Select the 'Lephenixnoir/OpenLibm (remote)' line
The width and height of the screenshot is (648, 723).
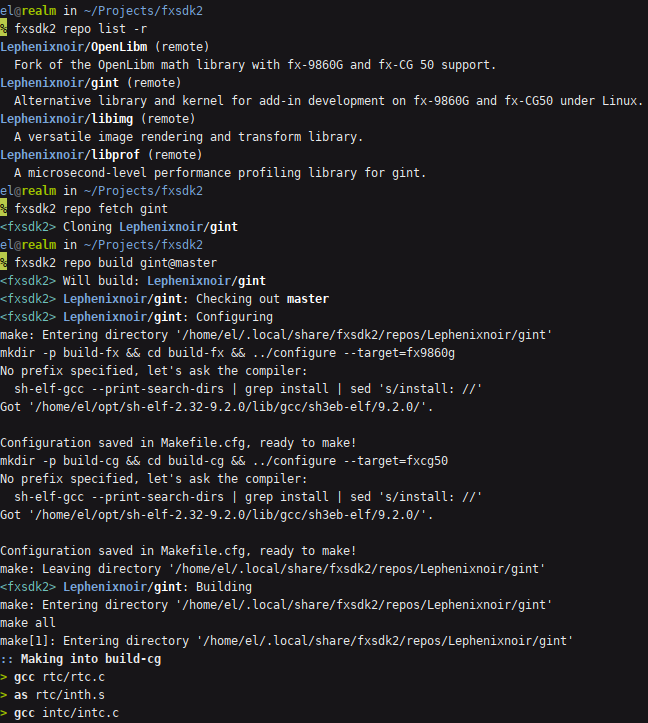105,47
